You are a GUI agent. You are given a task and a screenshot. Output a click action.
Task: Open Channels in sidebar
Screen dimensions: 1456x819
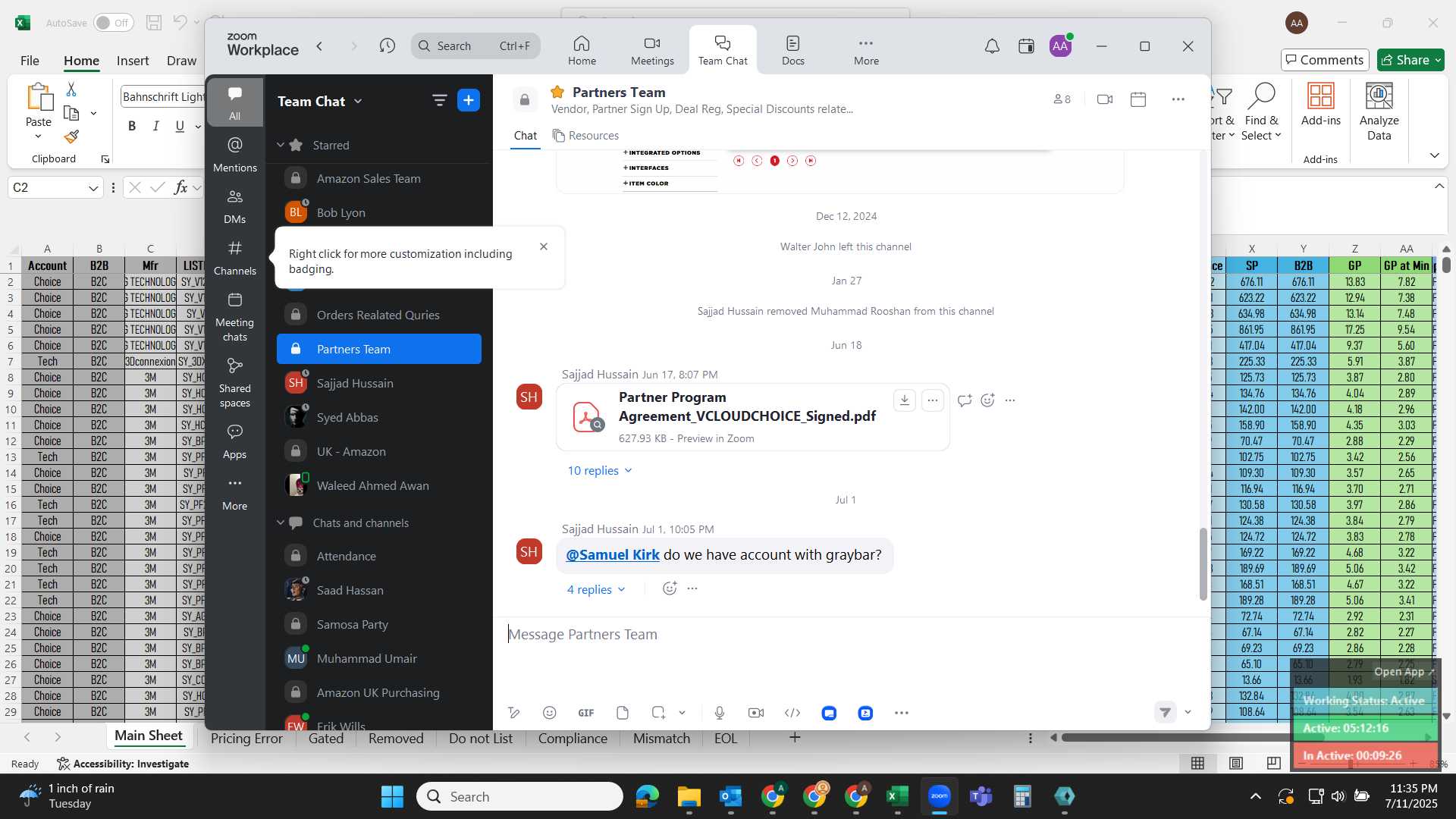point(234,258)
